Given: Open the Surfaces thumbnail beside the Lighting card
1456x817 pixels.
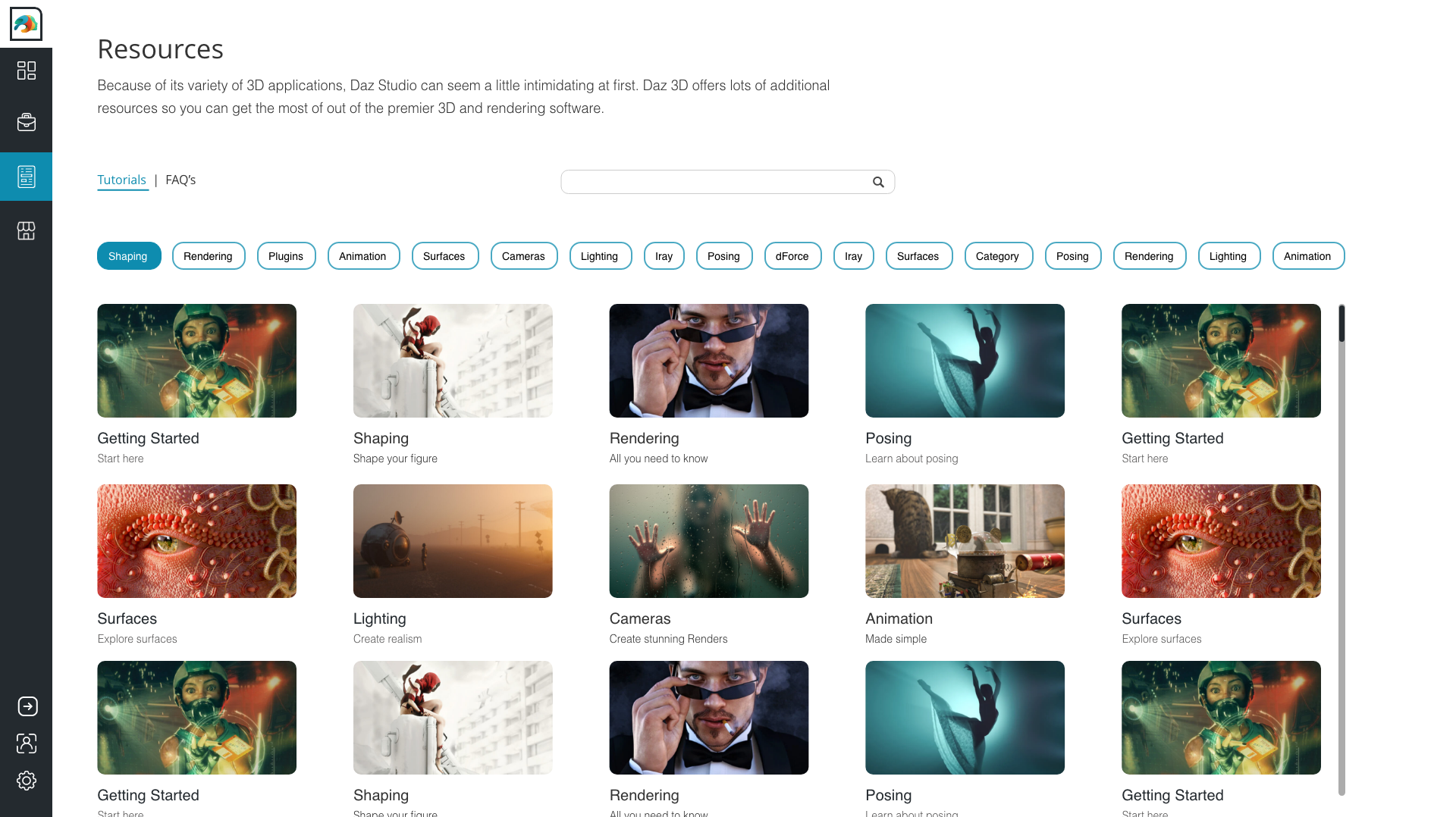Looking at the screenshot, I should [x=196, y=541].
